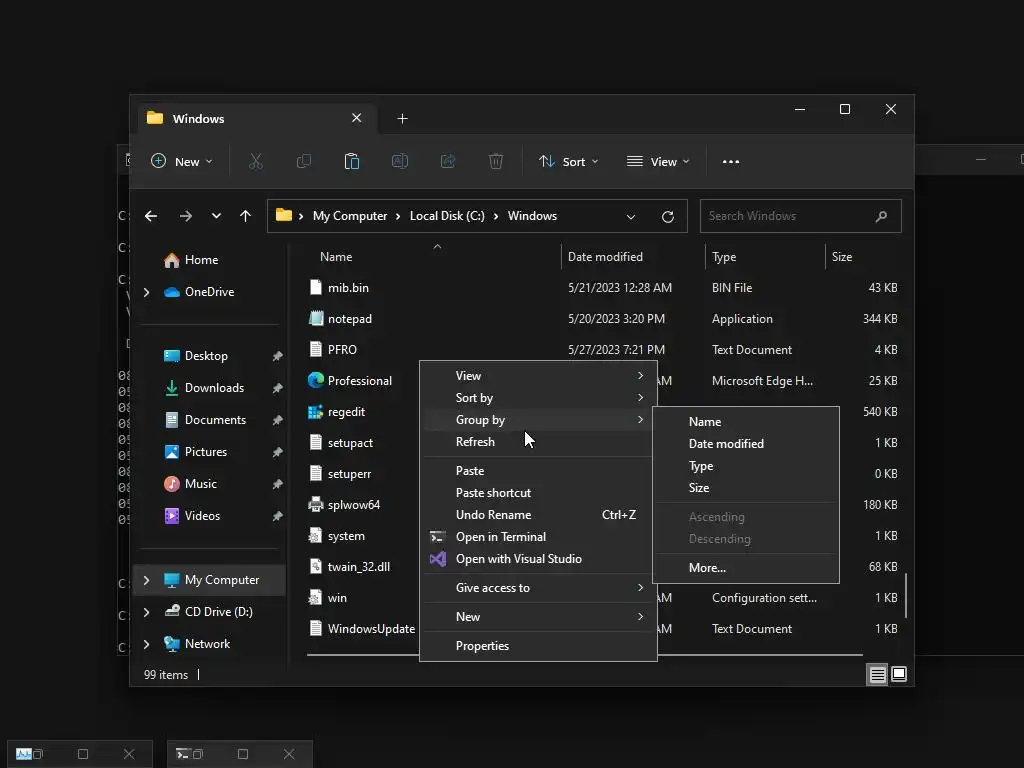Group by Name in submenu
This screenshot has height=768, width=1024.
pos(746,422)
